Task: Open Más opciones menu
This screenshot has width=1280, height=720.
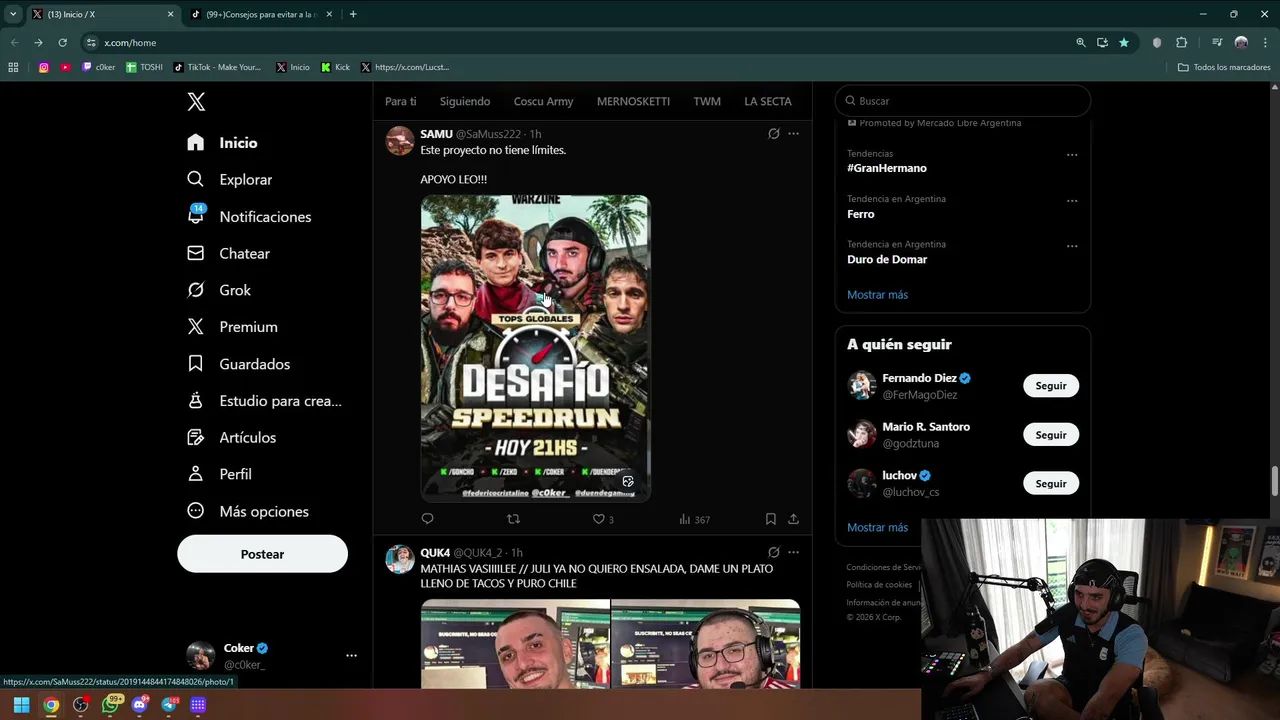Action: [248, 511]
